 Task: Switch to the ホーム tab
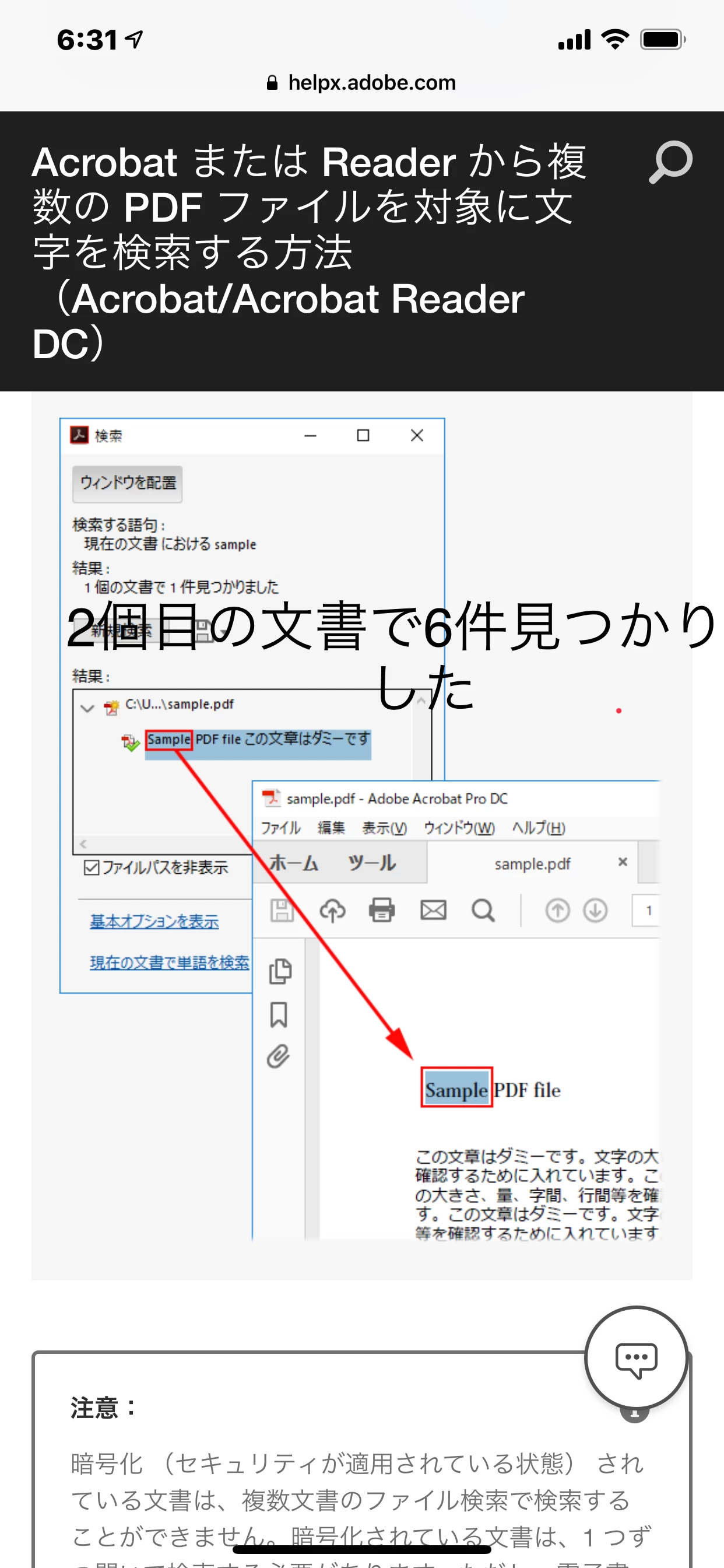[293, 863]
